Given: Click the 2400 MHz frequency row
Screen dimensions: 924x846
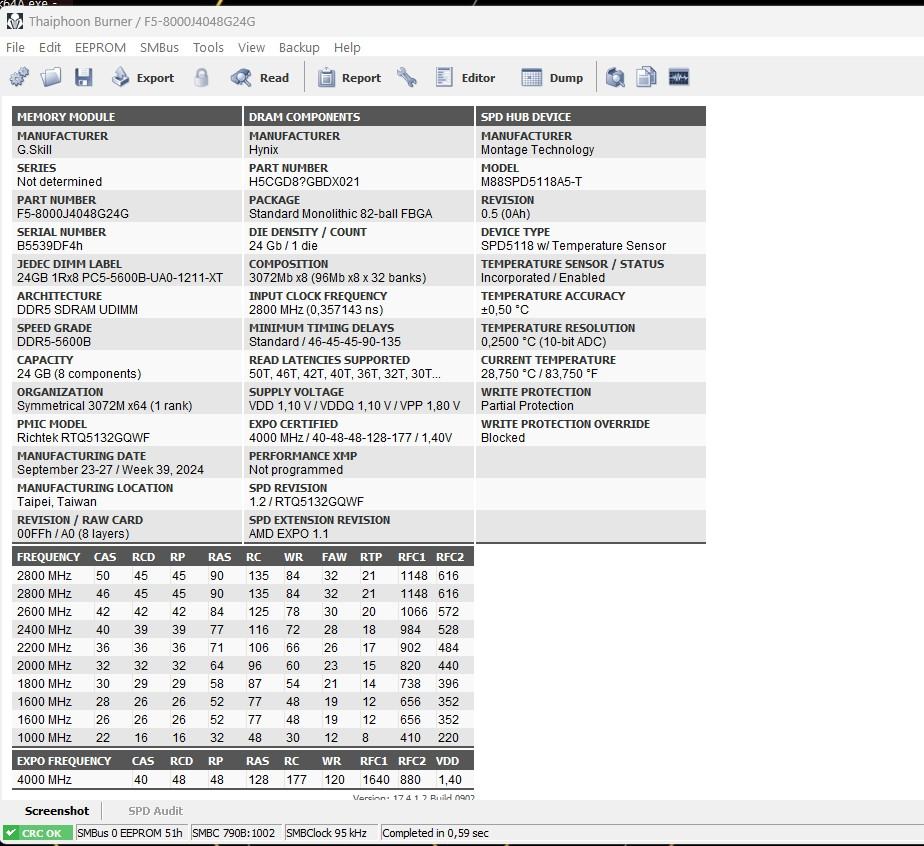Looking at the screenshot, I should pyautogui.click(x=242, y=630).
